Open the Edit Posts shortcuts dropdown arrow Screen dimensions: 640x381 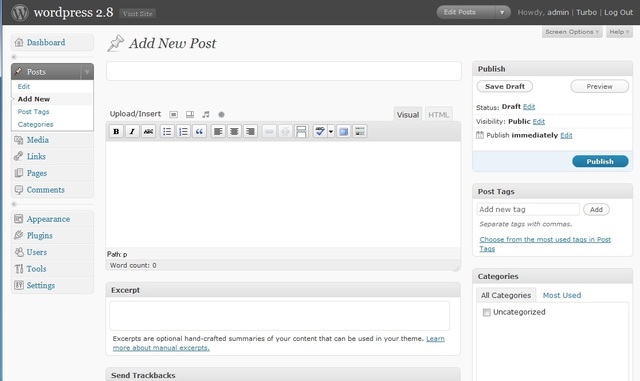tap(502, 12)
